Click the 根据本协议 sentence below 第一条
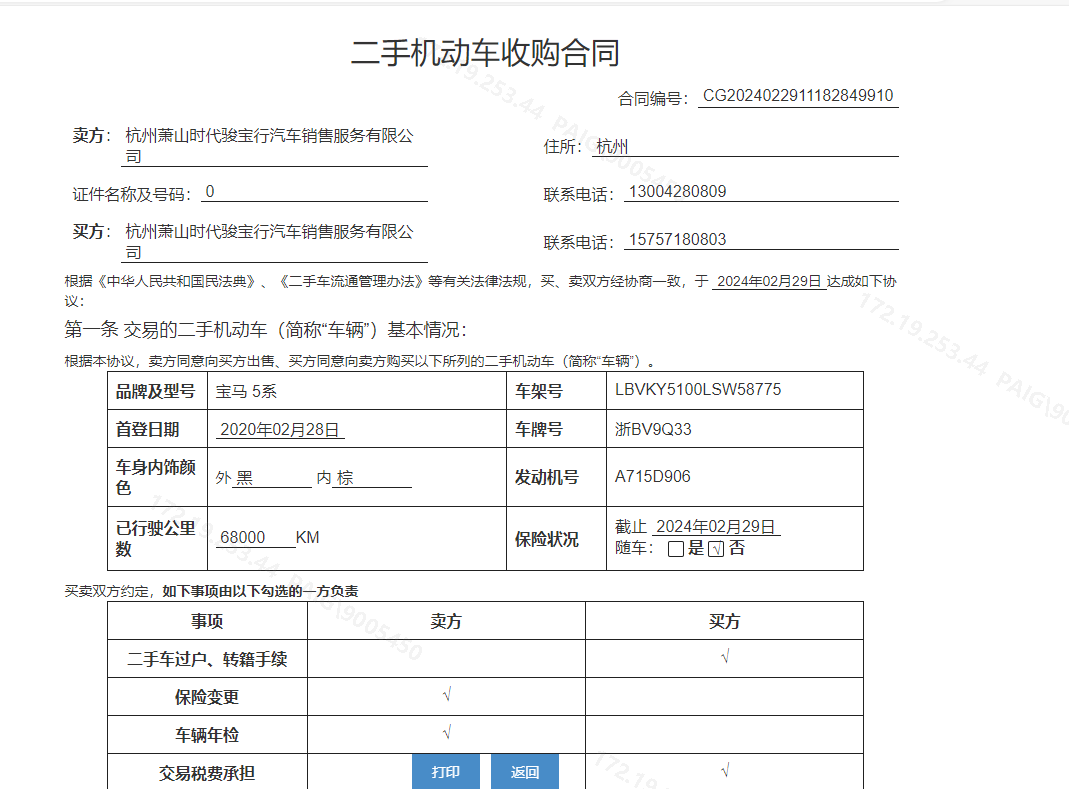 360,361
